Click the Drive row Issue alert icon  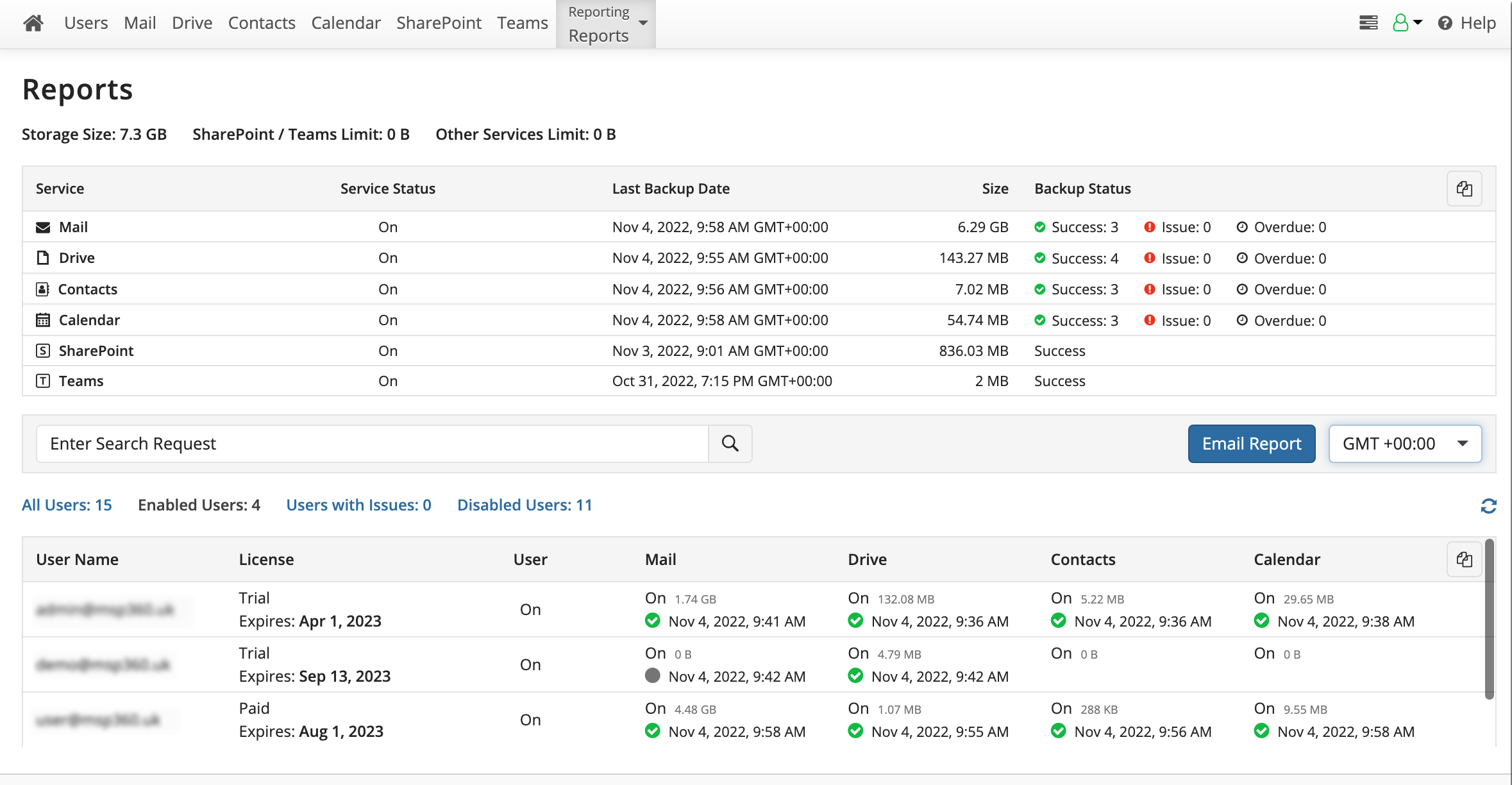point(1150,258)
